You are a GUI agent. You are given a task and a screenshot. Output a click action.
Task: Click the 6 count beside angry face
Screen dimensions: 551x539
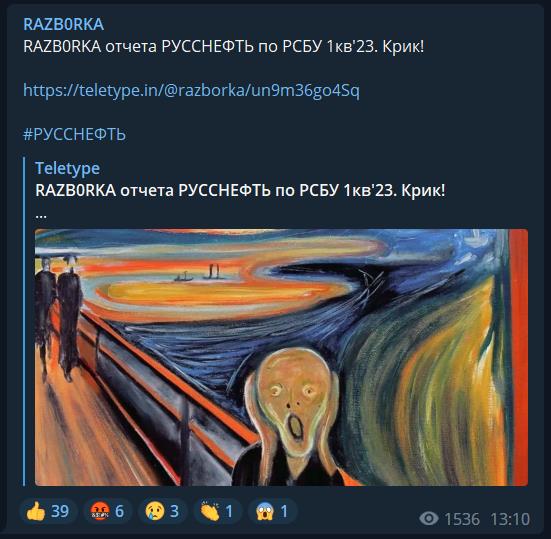(119, 511)
